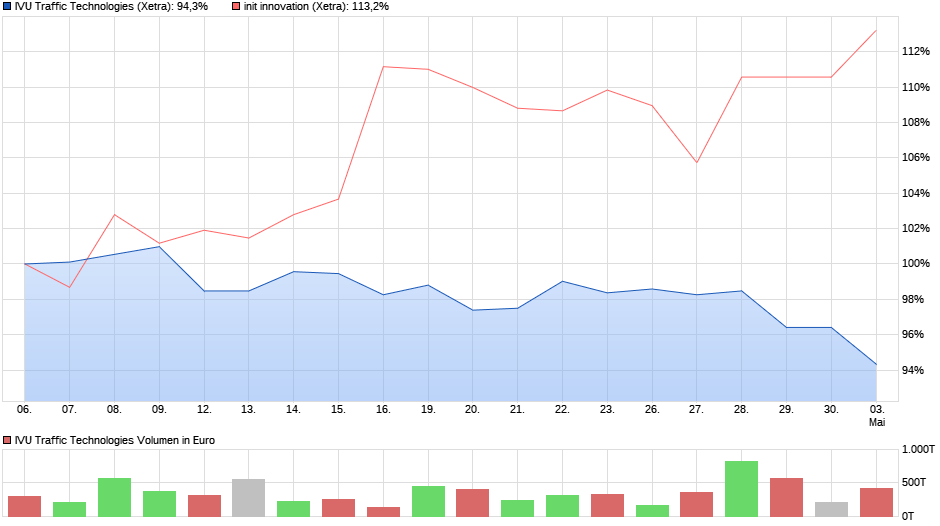Click init innovation line endpoint at 03. Mai
Image resolution: width=940 pixels, height=526 pixels.
876,30
